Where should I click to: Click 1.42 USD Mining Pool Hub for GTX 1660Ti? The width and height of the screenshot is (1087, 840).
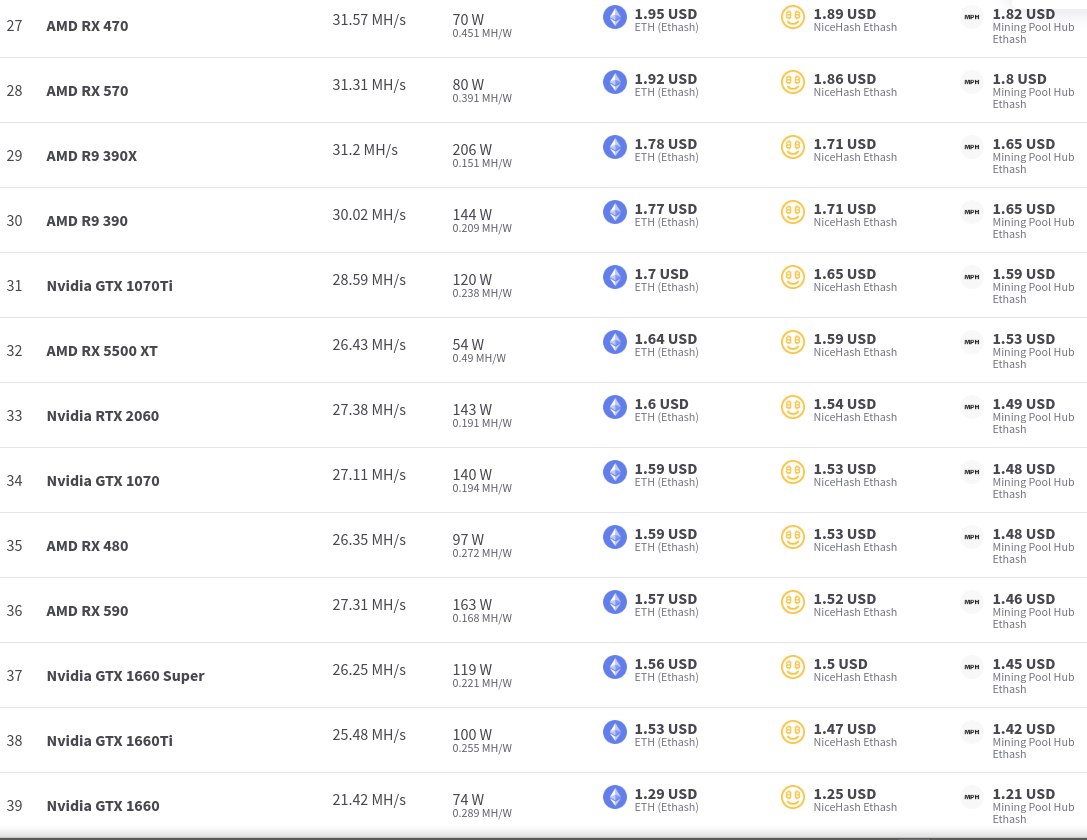coord(1023,729)
